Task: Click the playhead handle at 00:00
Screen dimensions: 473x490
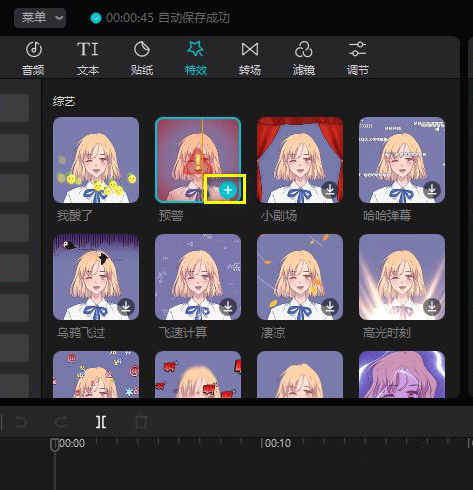Action: coord(54,445)
